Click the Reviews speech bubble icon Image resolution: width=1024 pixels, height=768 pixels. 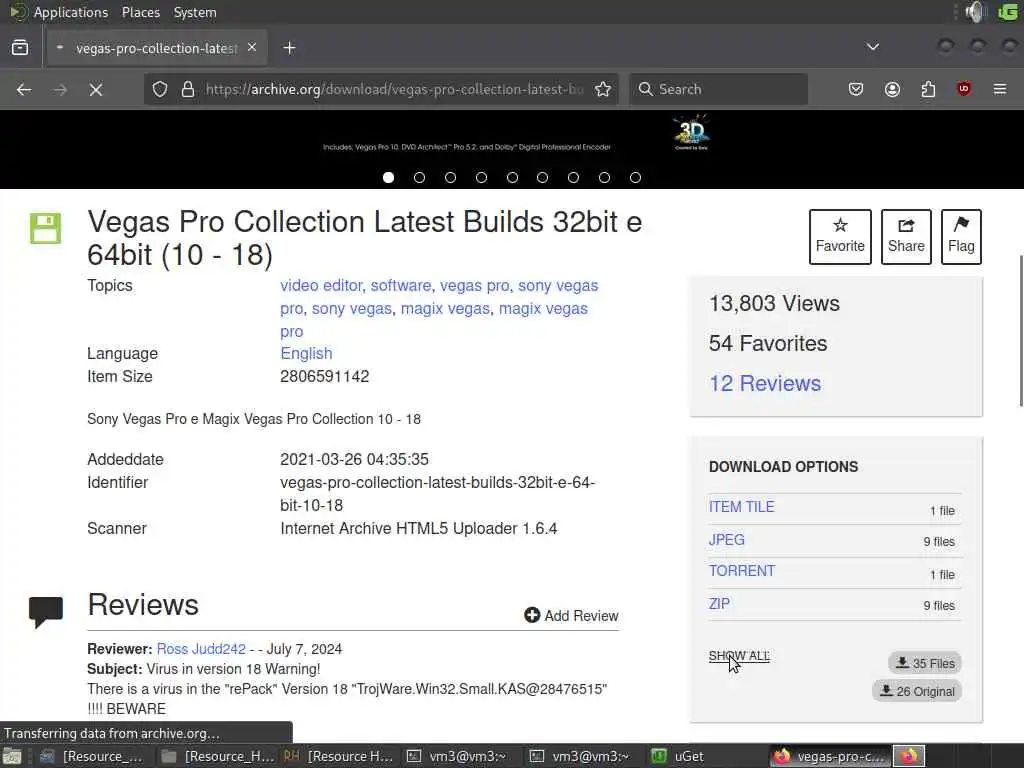coord(46,612)
